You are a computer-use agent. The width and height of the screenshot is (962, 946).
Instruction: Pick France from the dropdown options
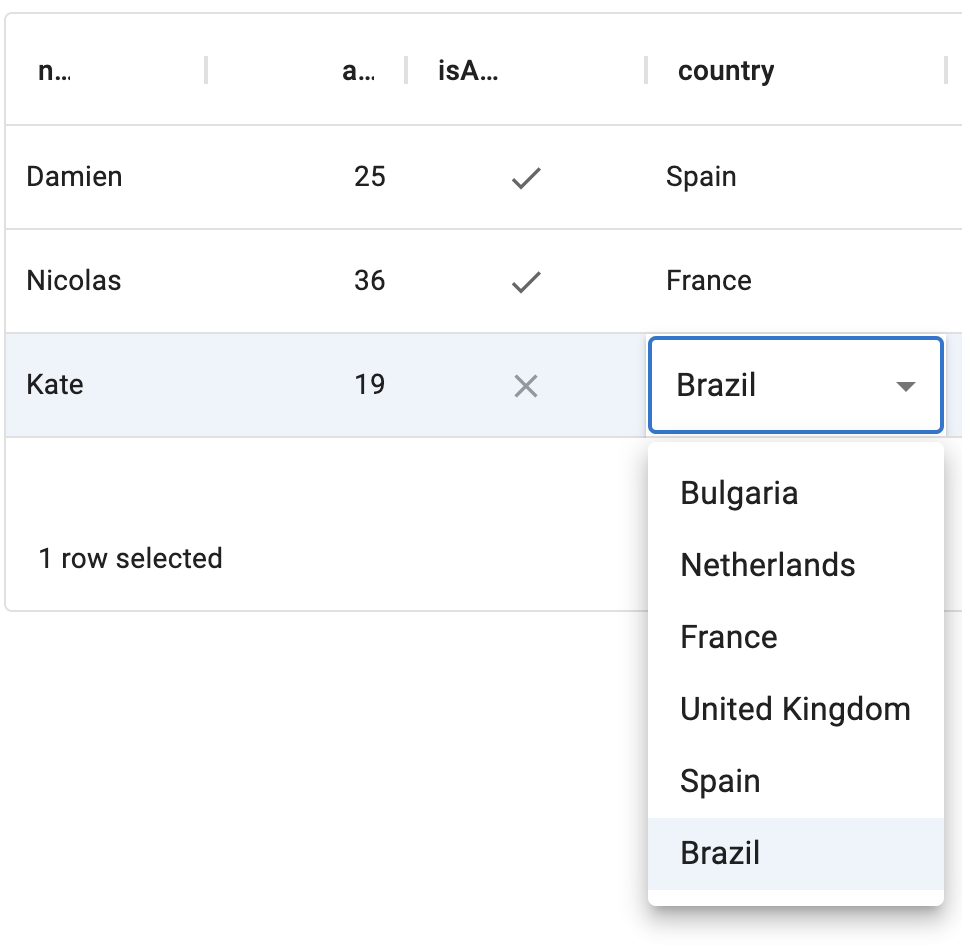tap(728, 637)
